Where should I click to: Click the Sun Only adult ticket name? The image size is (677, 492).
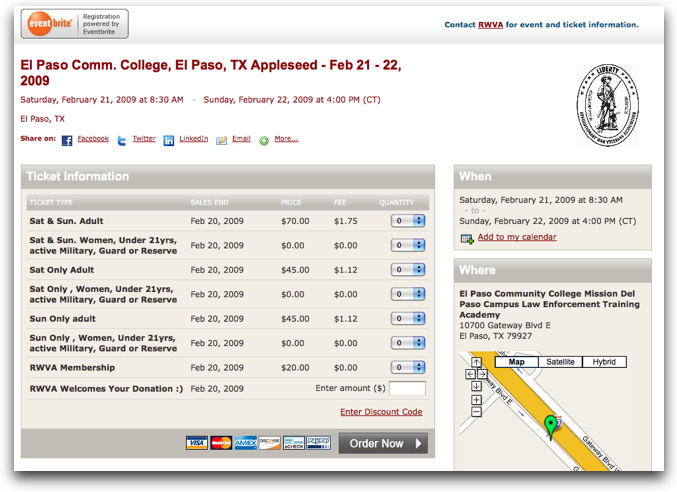click(63, 319)
